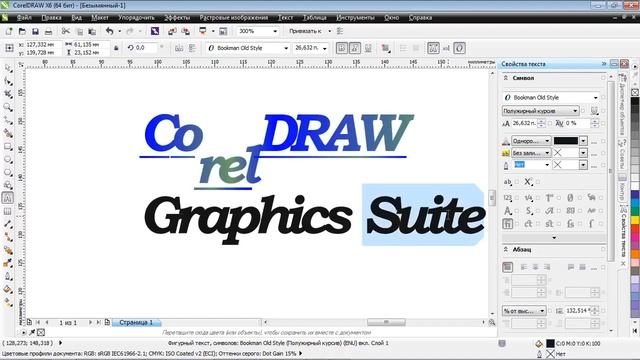The width and height of the screenshot is (640, 360).
Task: Toggle Italic on the property bar
Action: [355, 48]
